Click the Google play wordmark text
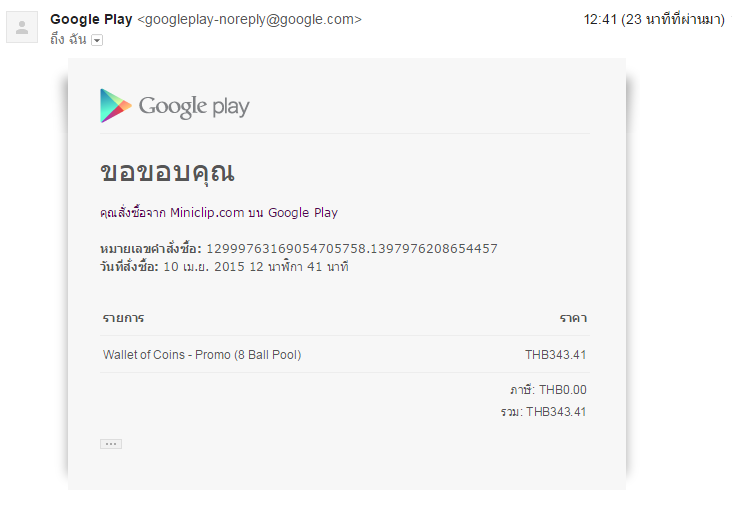 click(x=194, y=106)
